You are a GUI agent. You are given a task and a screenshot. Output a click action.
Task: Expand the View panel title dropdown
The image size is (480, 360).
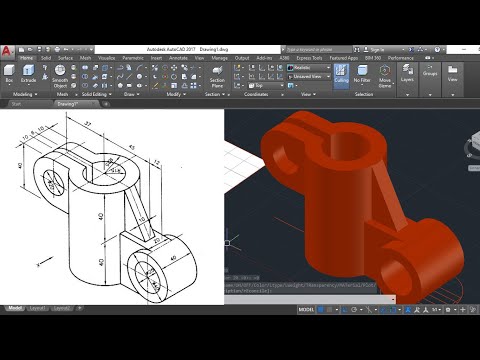tap(308, 94)
